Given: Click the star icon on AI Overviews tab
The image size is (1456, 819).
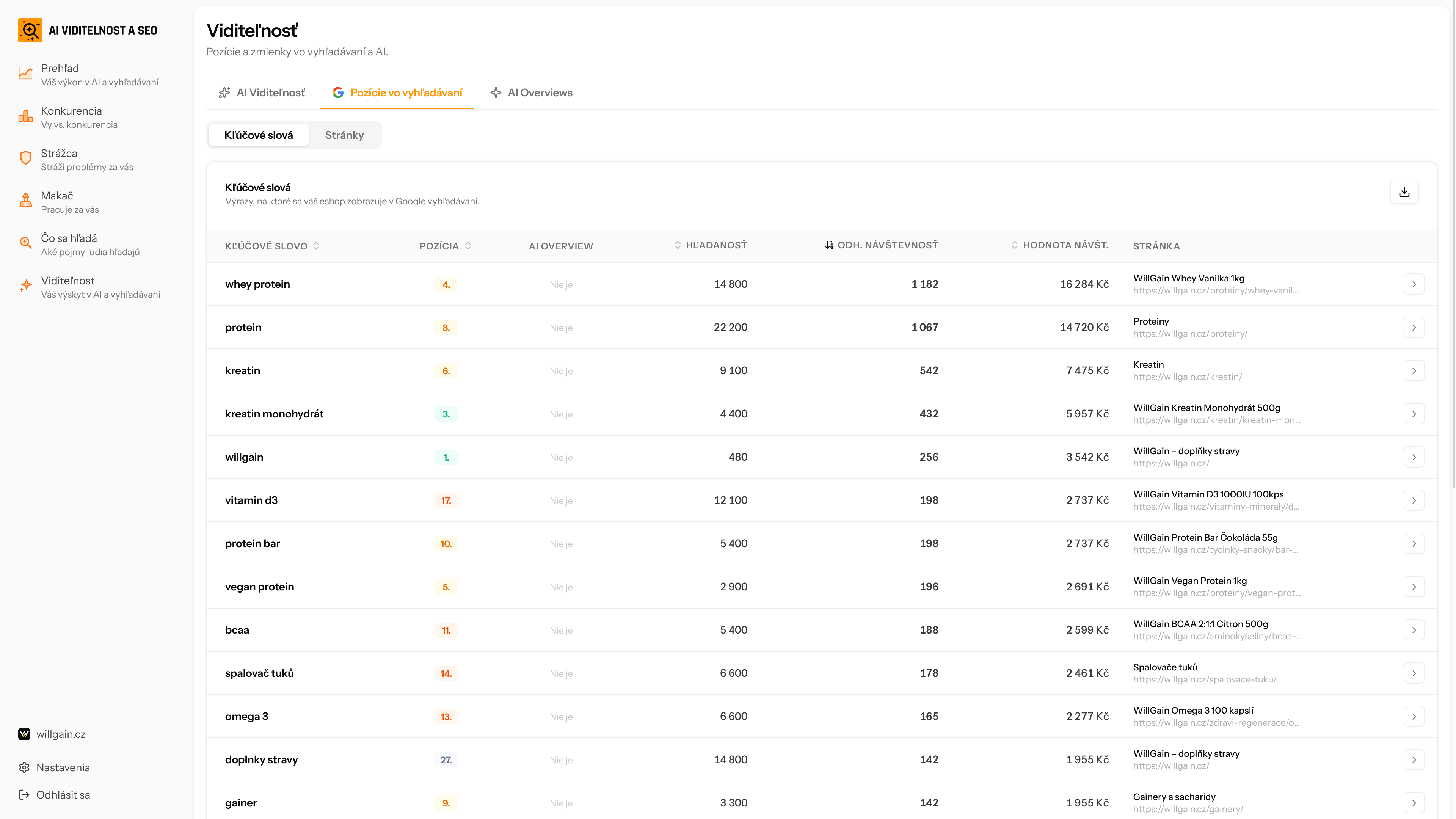Looking at the screenshot, I should pyautogui.click(x=496, y=93).
